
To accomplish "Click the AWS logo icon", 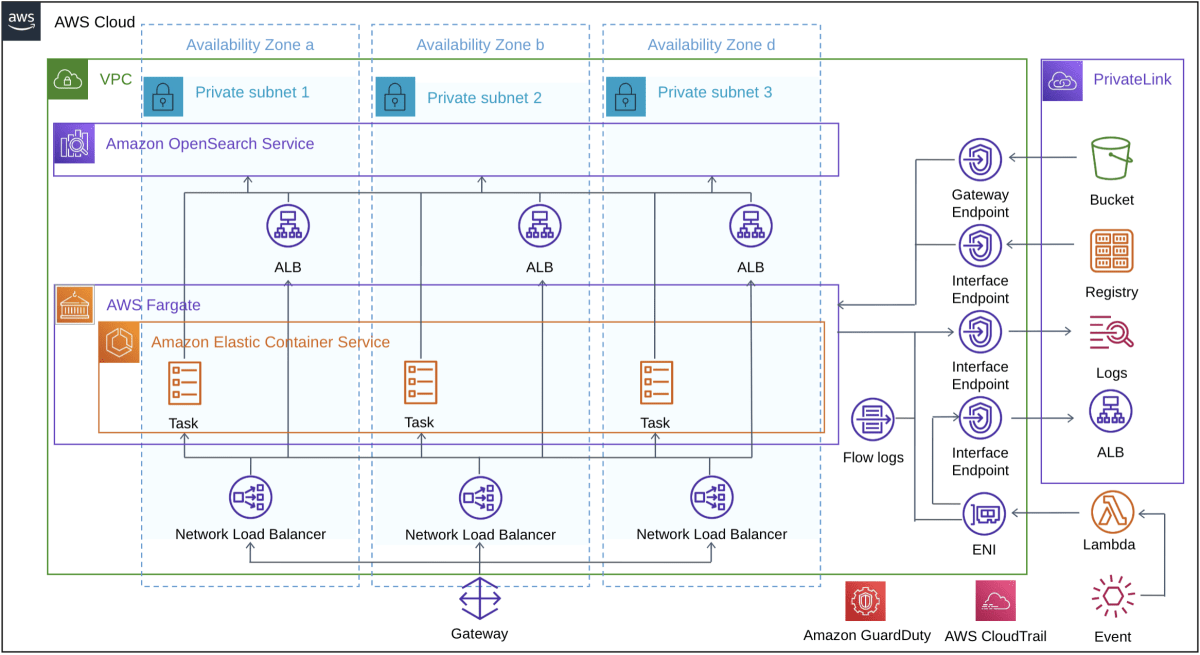I will (21, 20).
